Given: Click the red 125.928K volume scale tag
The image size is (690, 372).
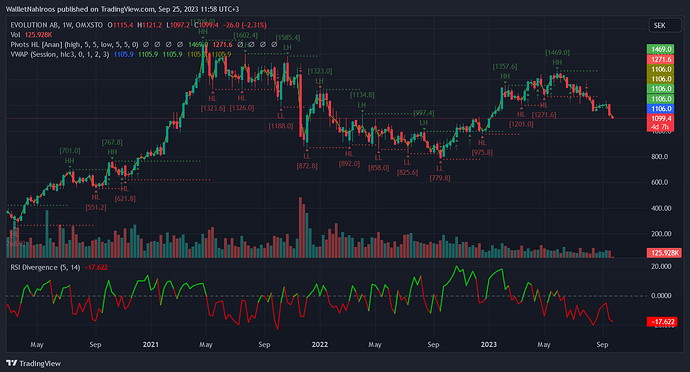Looking at the screenshot, I should click(664, 253).
